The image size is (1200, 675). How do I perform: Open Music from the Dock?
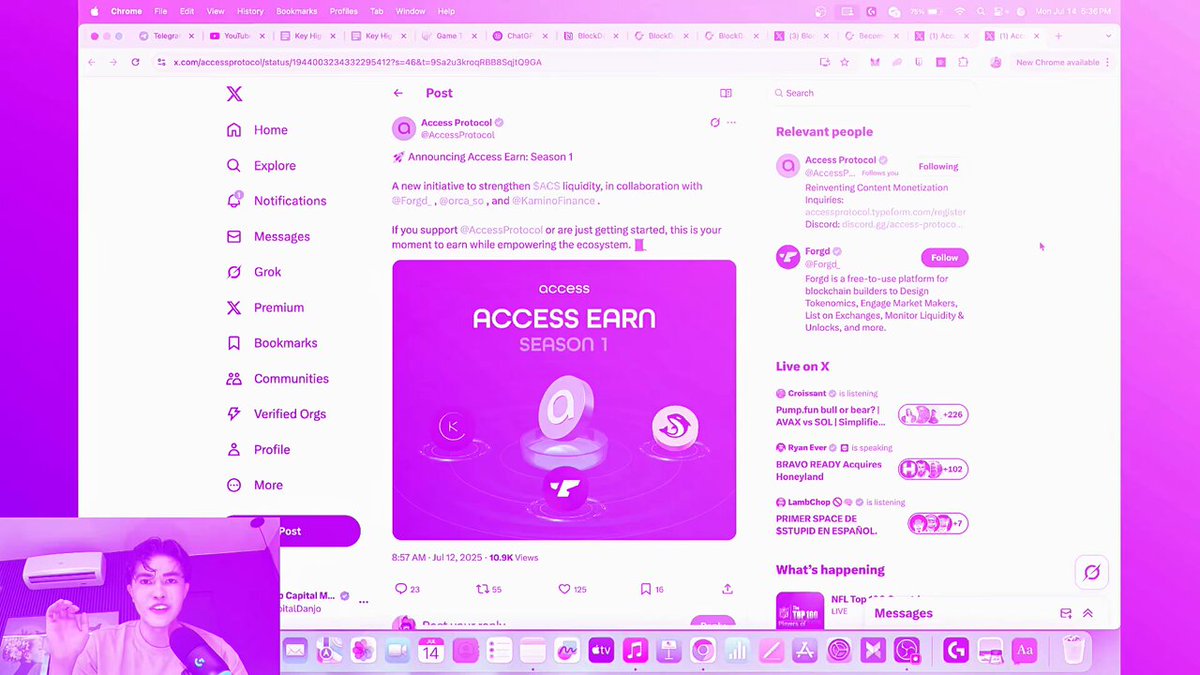point(635,651)
